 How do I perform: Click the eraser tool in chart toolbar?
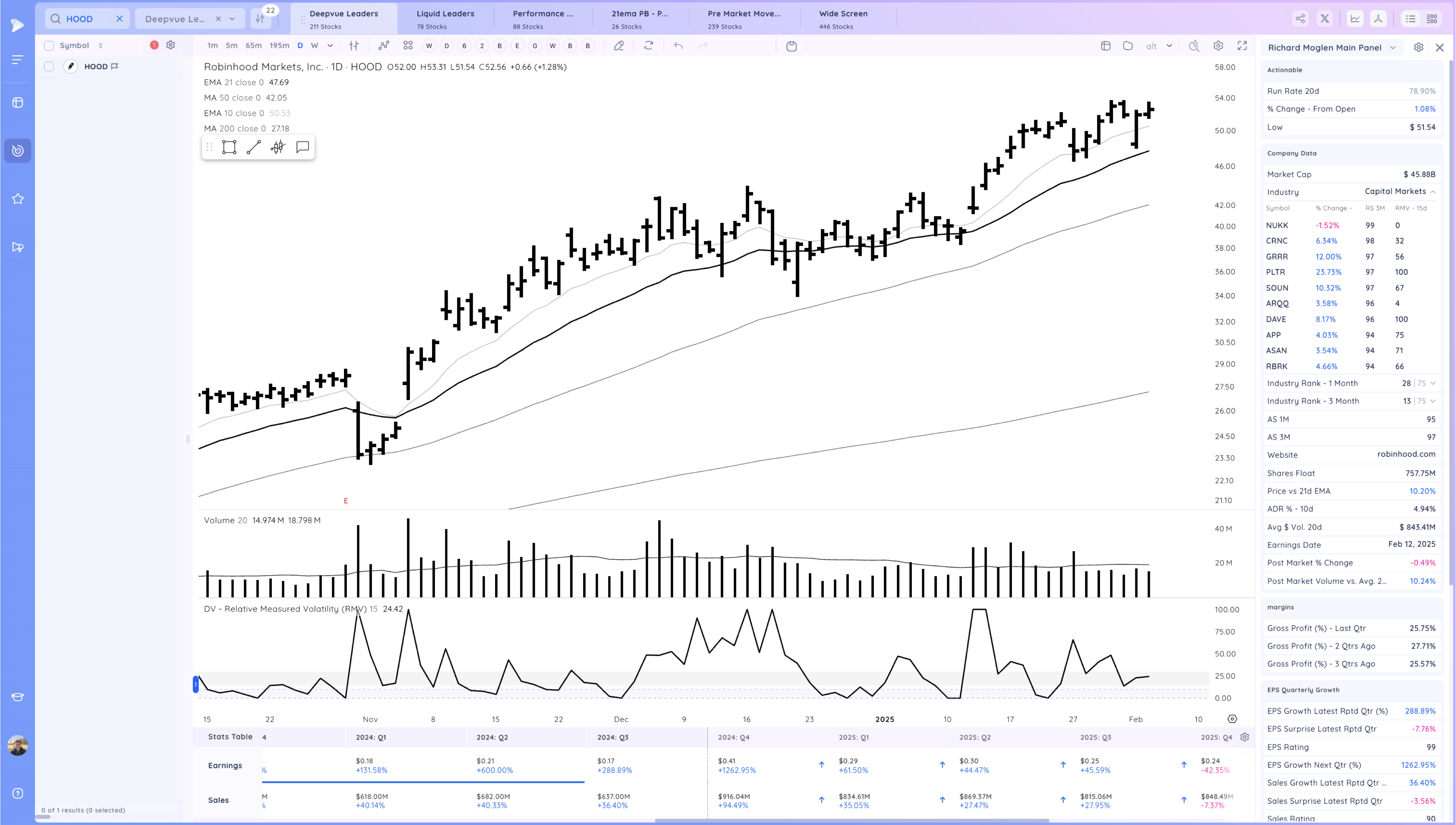tap(619, 46)
